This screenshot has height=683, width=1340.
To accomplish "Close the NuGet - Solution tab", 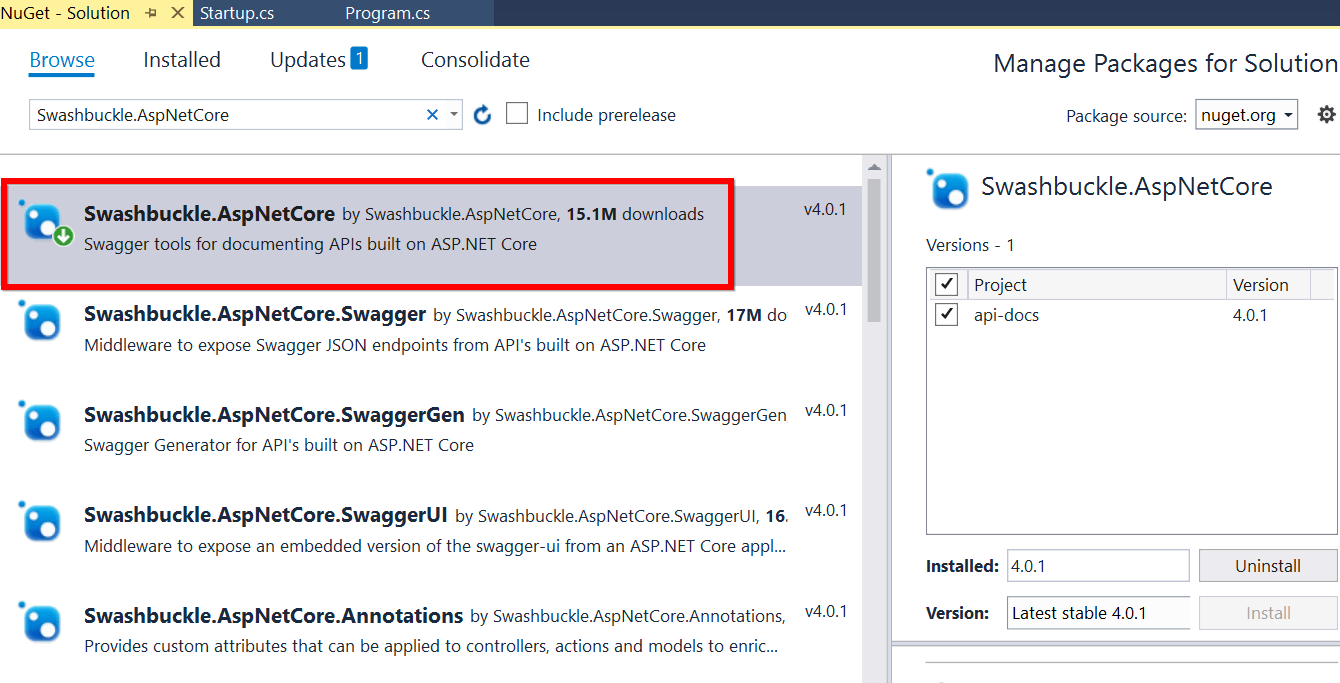I will click(177, 13).
